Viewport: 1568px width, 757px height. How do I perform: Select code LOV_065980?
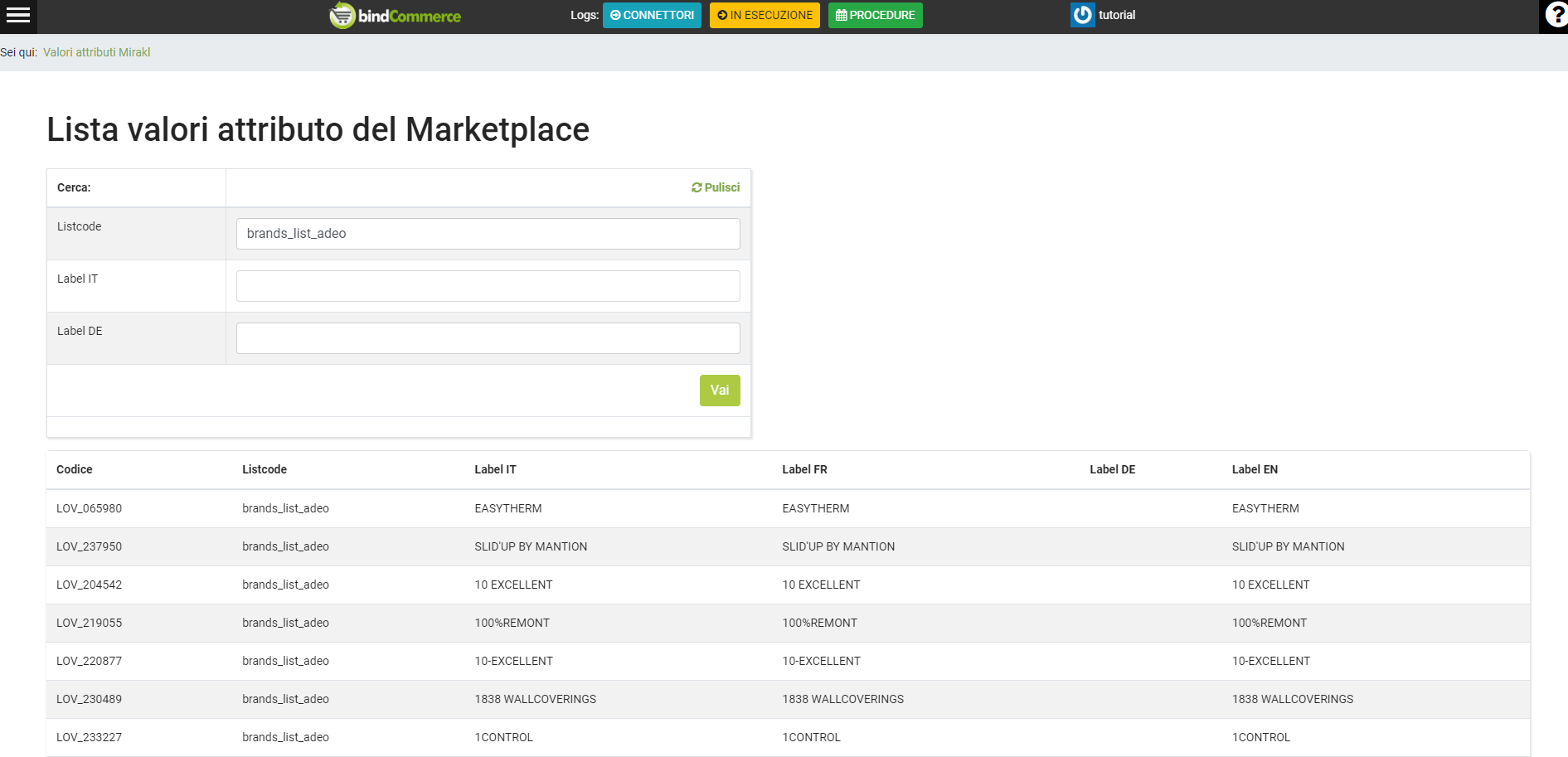(x=89, y=508)
